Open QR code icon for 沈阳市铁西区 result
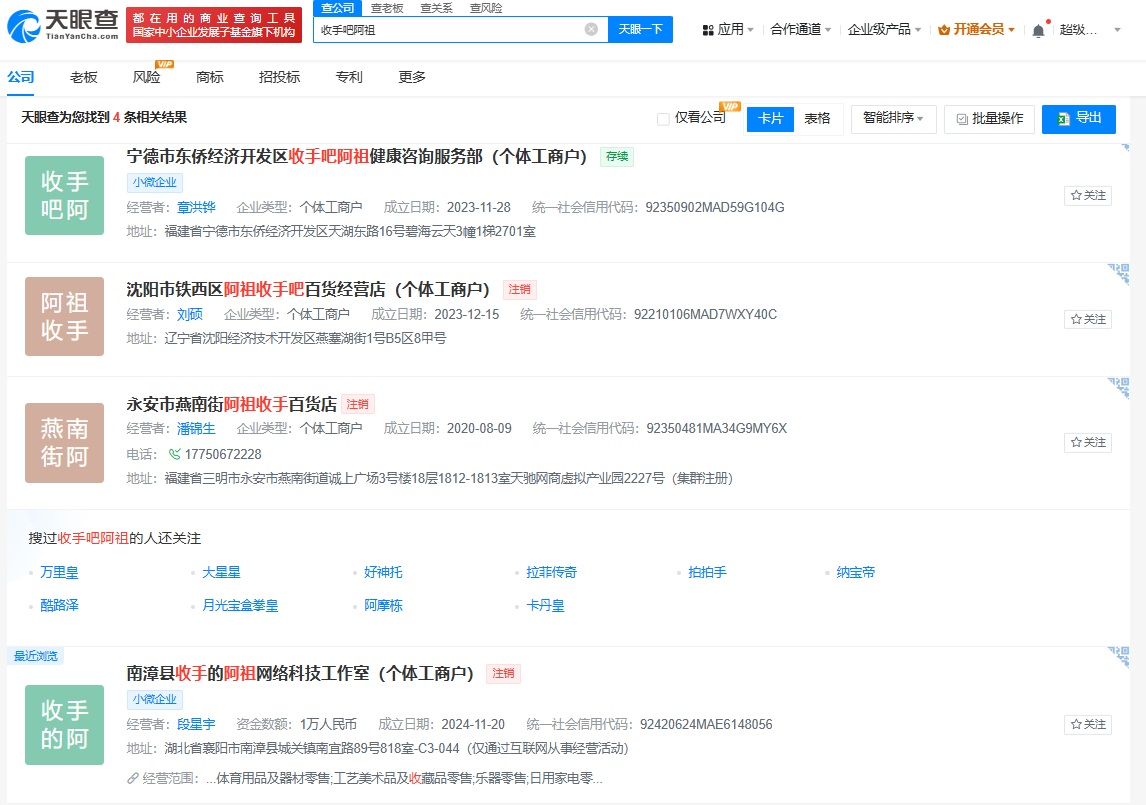 (x=1118, y=273)
